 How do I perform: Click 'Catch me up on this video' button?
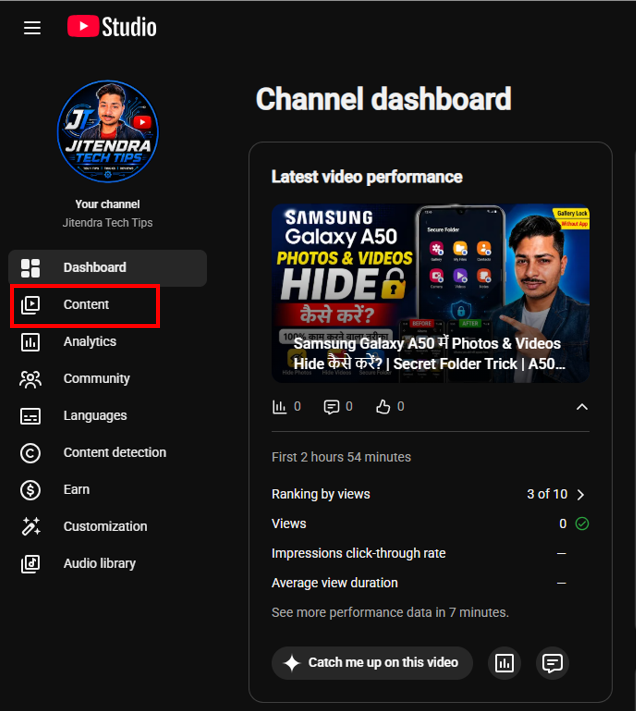tap(372, 663)
